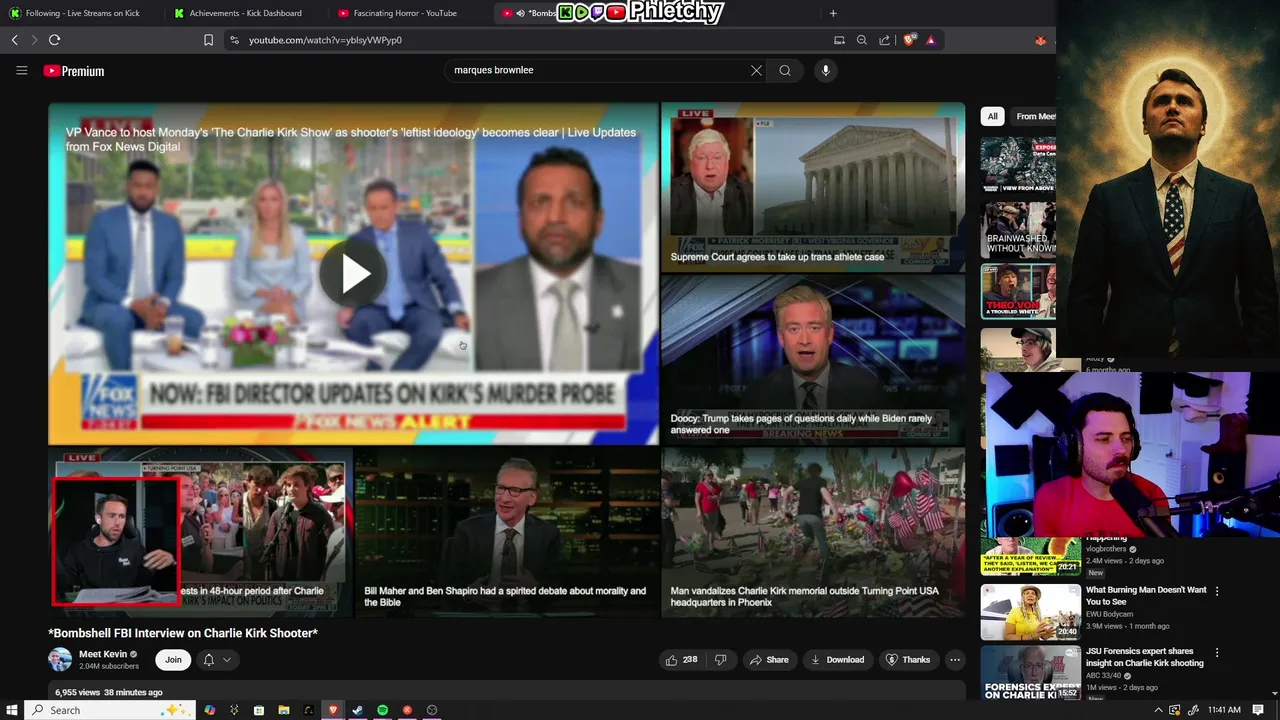
Task: Go back with the browser back arrow
Action: [14, 40]
